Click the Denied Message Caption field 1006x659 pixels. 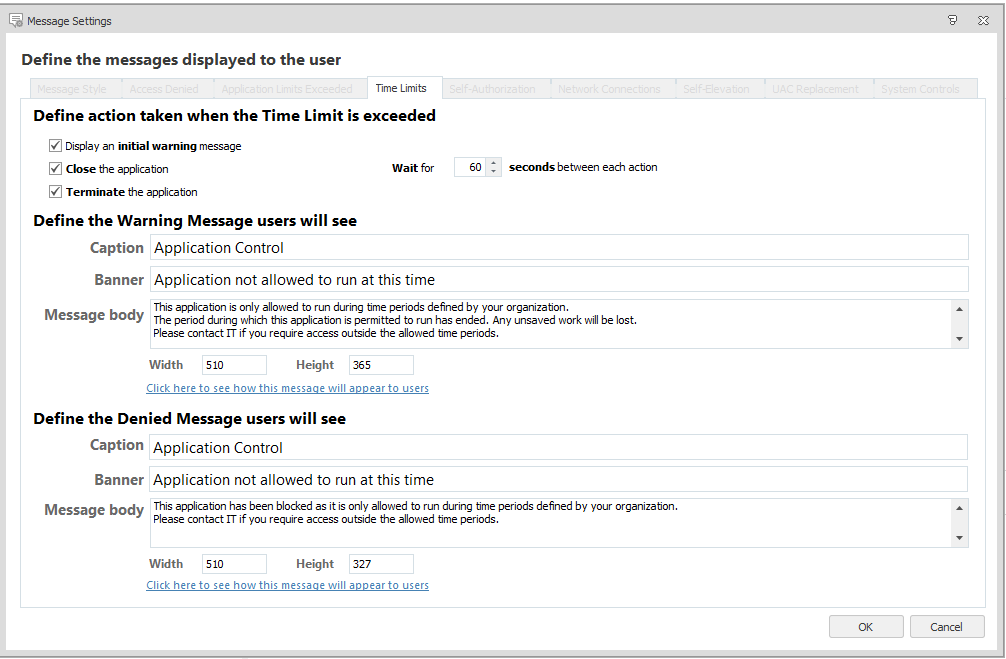[558, 447]
